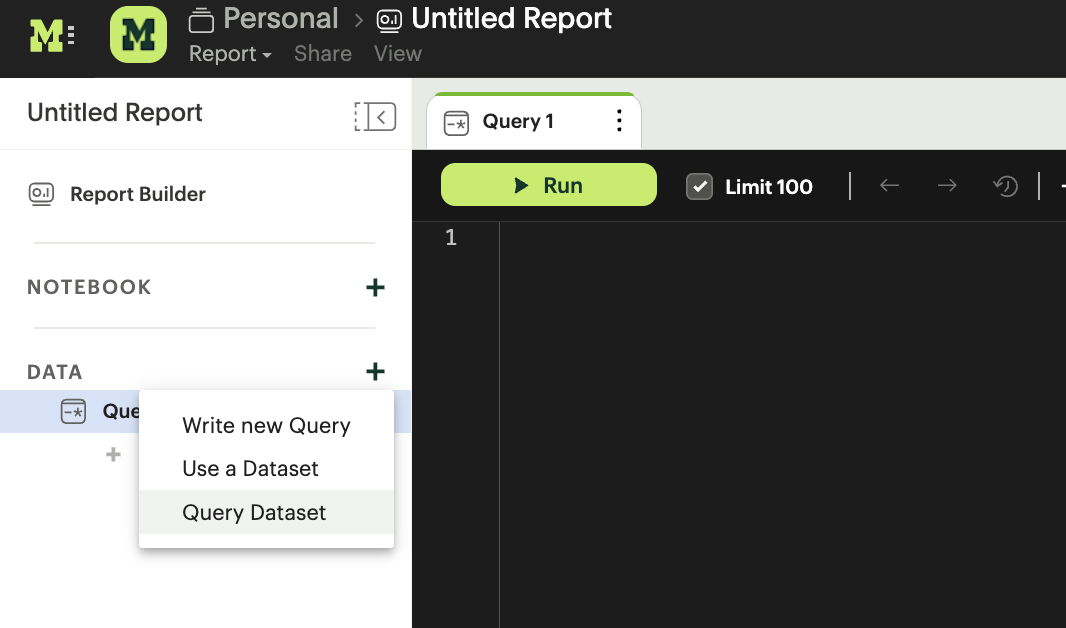Add new data with the DATA plus icon
The image size is (1066, 628).
click(375, 371)
